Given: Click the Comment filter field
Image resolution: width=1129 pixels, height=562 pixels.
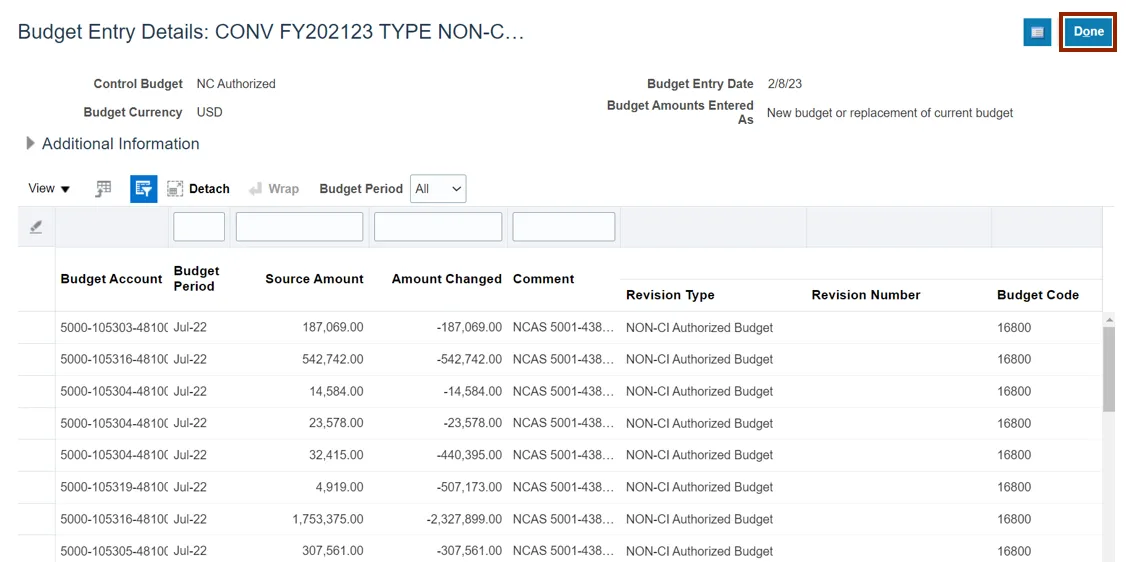Looking at the screenshot, I should tap(563, 227).
